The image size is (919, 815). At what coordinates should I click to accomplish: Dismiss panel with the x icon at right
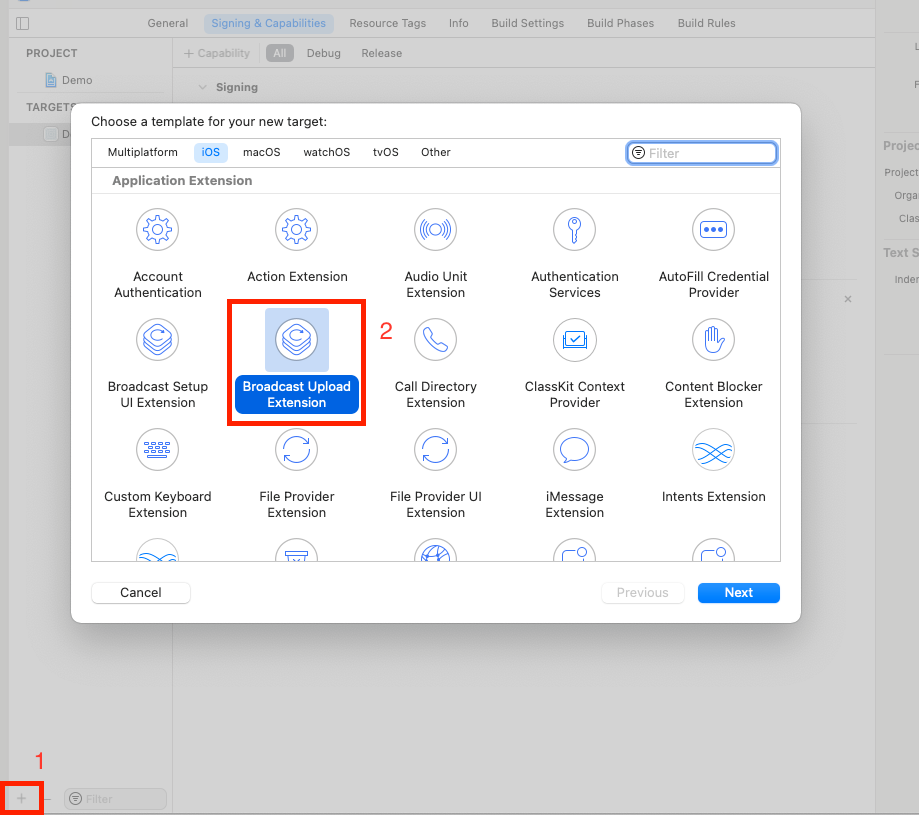point(847,299)
